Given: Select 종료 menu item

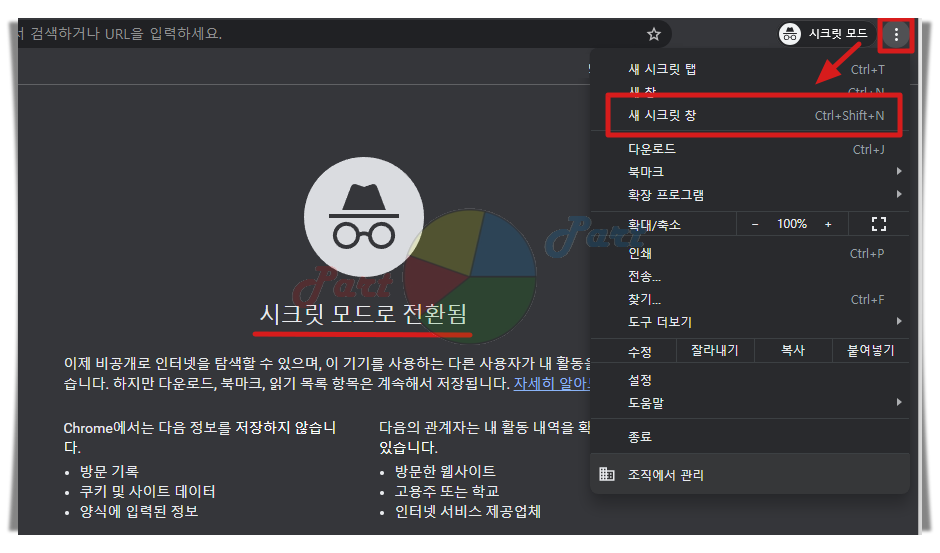Looking at the screenshot, I should pos(749,437).
